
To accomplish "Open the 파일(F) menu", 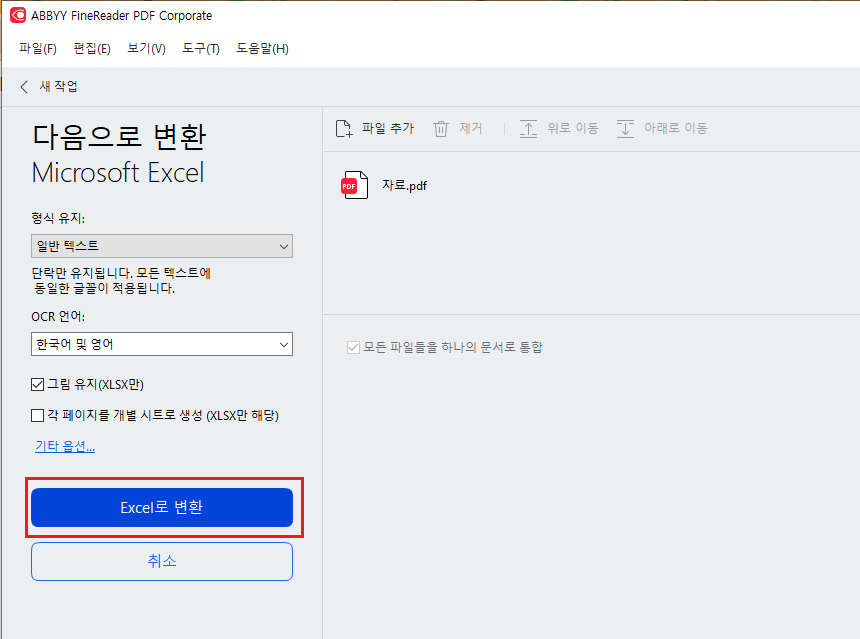I will click(x=38, y=48).
